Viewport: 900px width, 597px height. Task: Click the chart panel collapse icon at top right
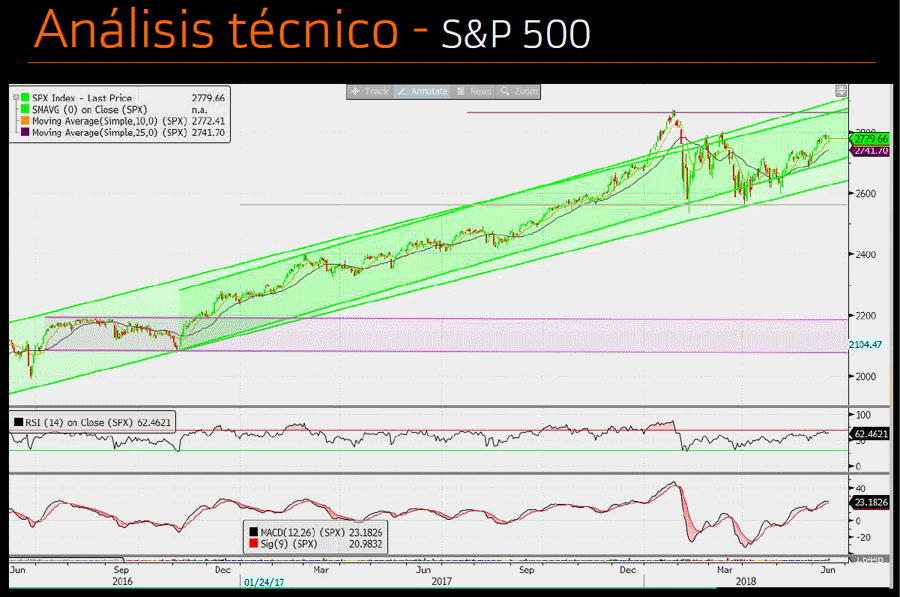click(841, 91)
